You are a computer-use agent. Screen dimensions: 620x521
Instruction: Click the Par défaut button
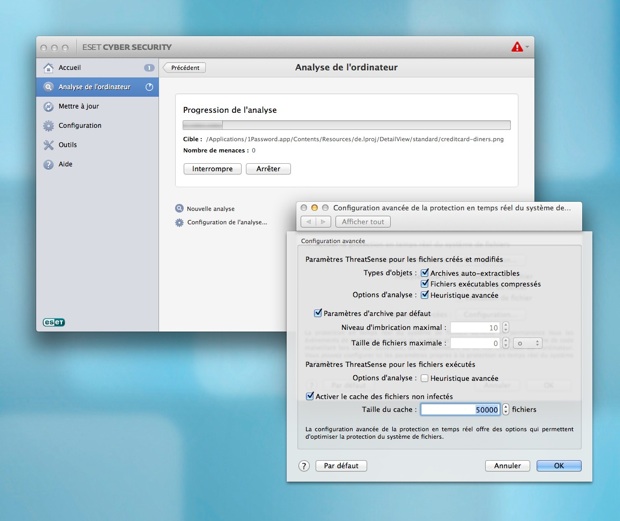(341, 466)
